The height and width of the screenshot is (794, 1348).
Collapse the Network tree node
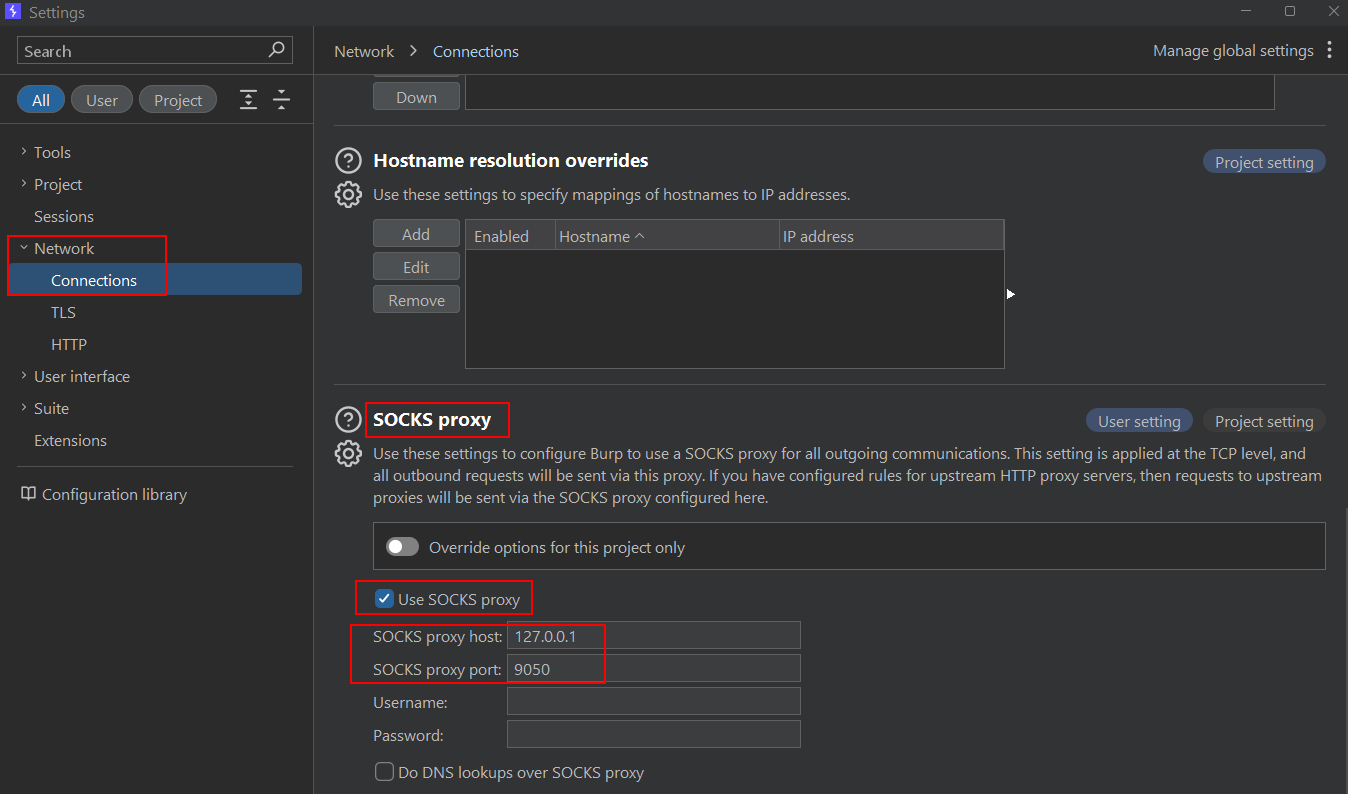(24, 248)
